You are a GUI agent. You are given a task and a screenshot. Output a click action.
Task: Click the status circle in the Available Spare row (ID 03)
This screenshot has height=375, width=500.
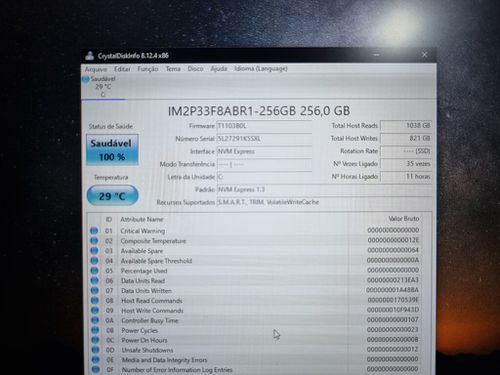pos(94,251)
